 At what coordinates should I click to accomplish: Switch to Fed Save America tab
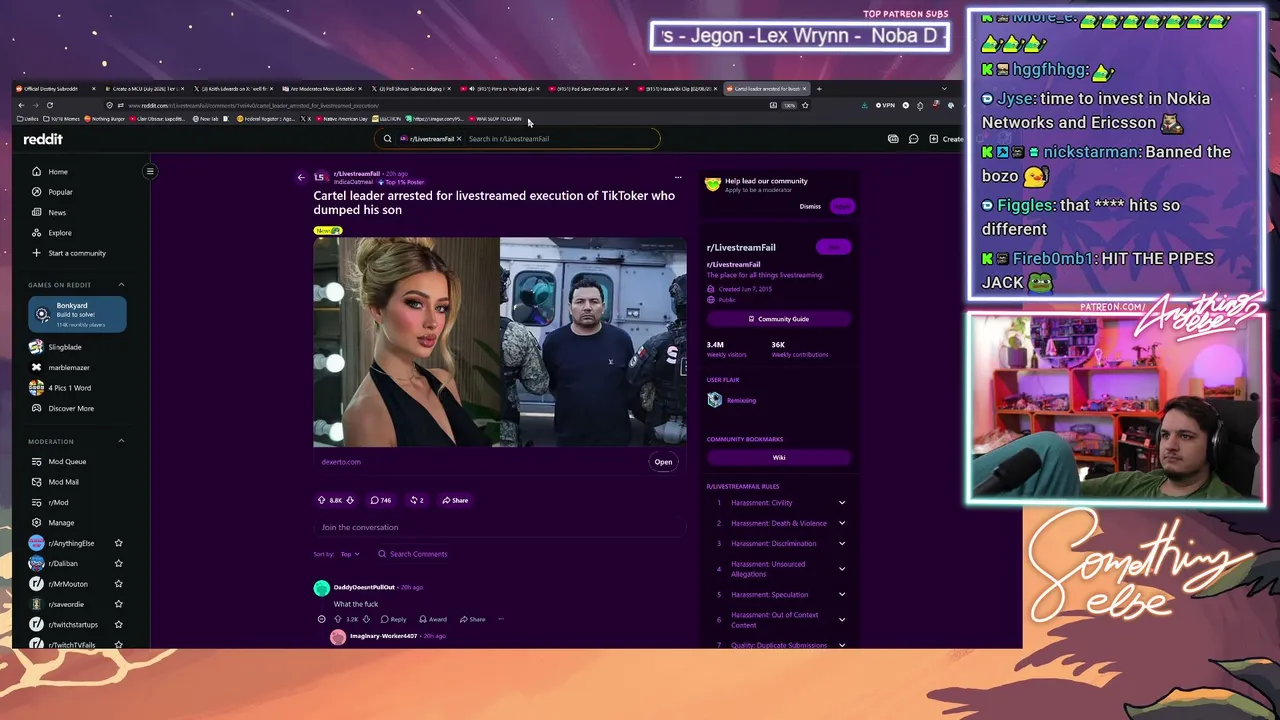pos(588,89)
